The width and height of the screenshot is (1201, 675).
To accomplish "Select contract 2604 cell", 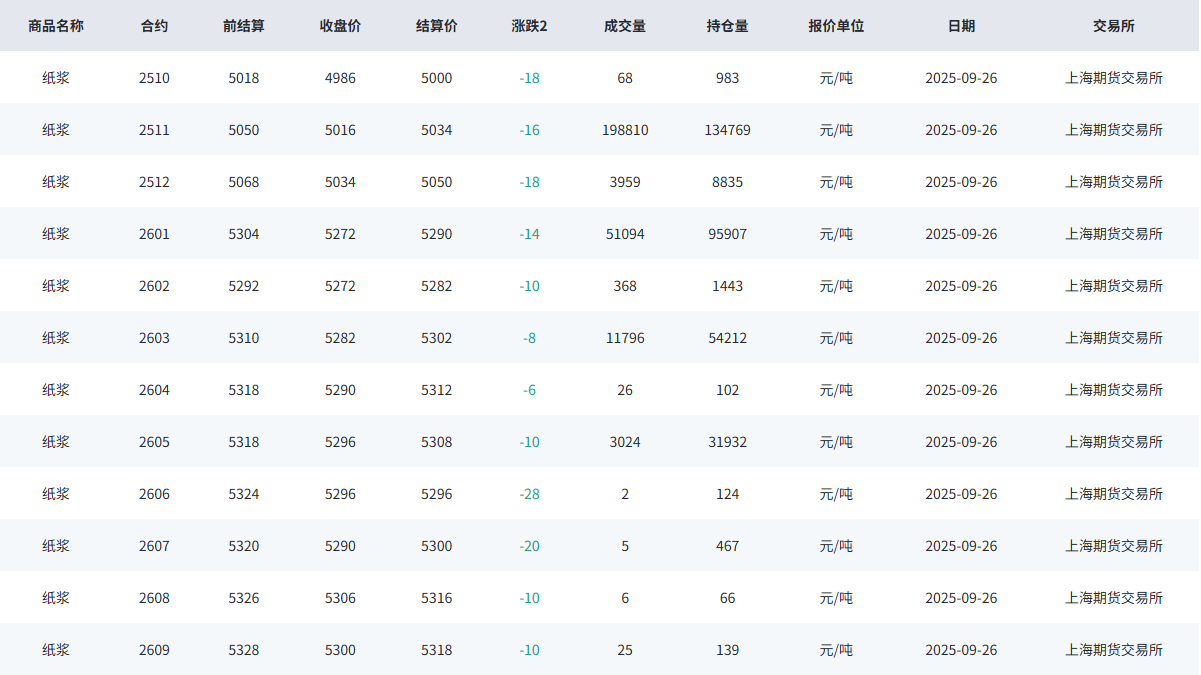I will 154,390.
